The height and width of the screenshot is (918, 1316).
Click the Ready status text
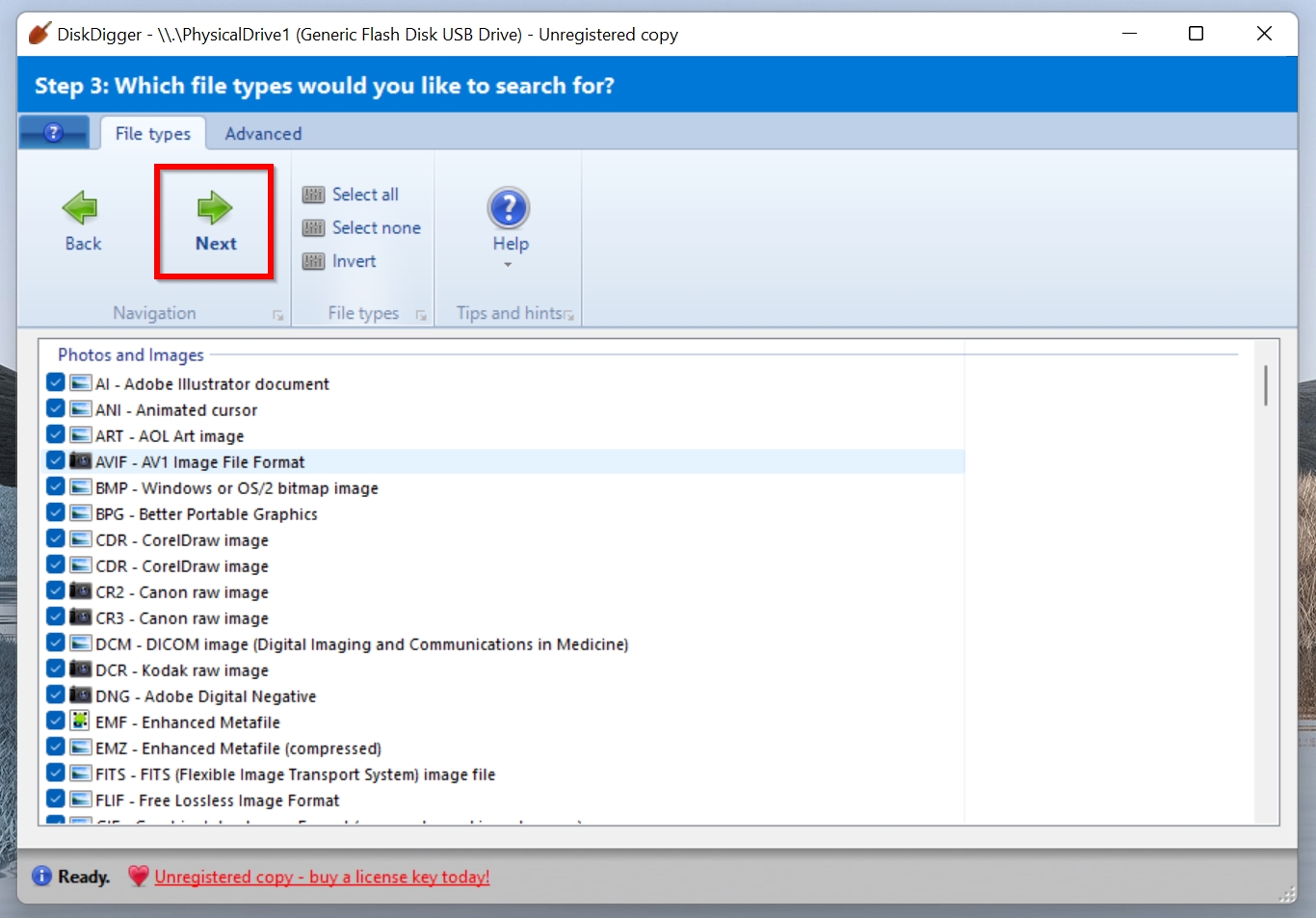pyautogui.click(x=84, y=877)
